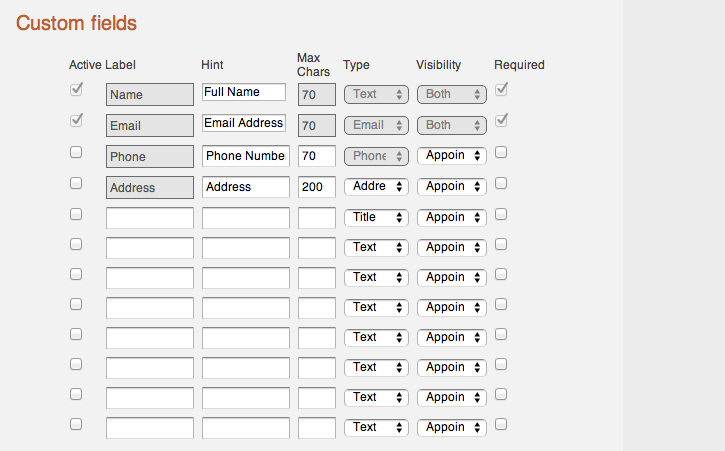
Task: Focus the Max Chars field showing 200
Action: [317, 187]
